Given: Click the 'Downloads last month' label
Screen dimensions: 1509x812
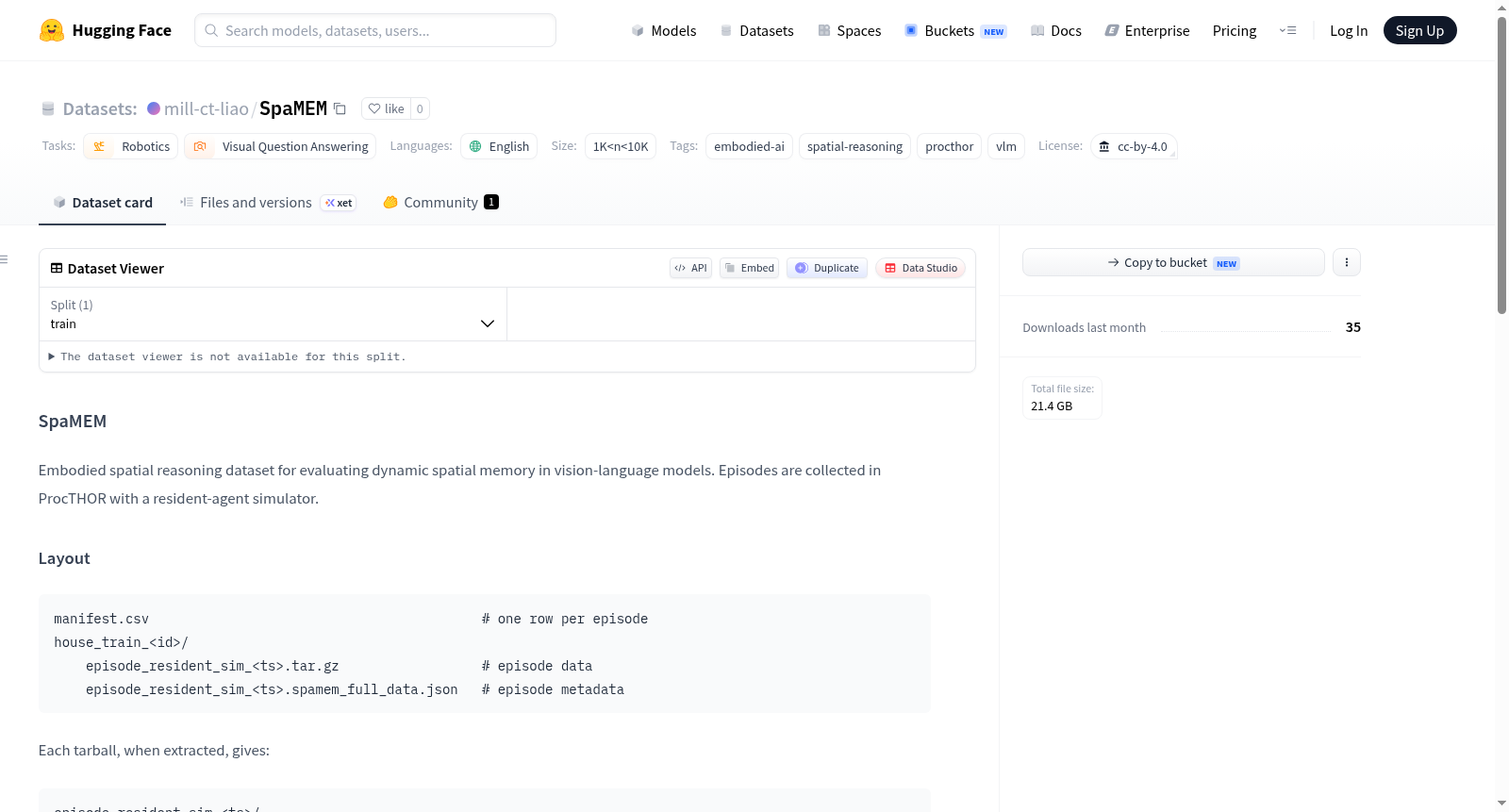Looking at the screenshot, I should click(x=1084, y=327).
